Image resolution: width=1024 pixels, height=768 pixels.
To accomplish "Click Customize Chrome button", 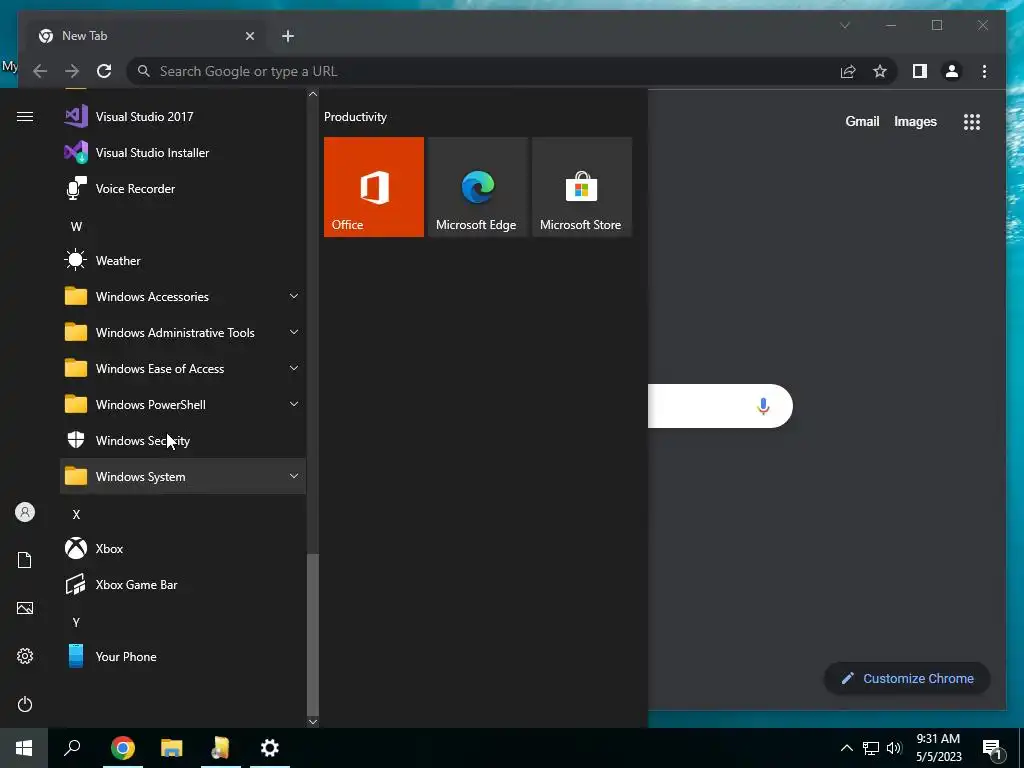I will tap(907, 679).
